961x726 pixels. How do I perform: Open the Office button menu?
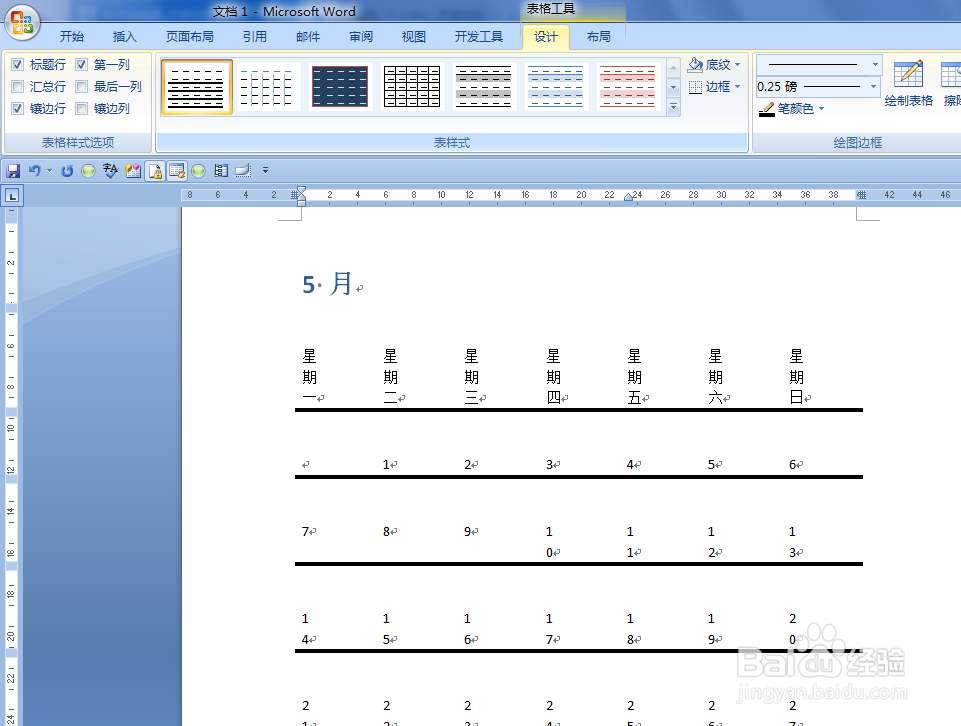click(23, 22)
